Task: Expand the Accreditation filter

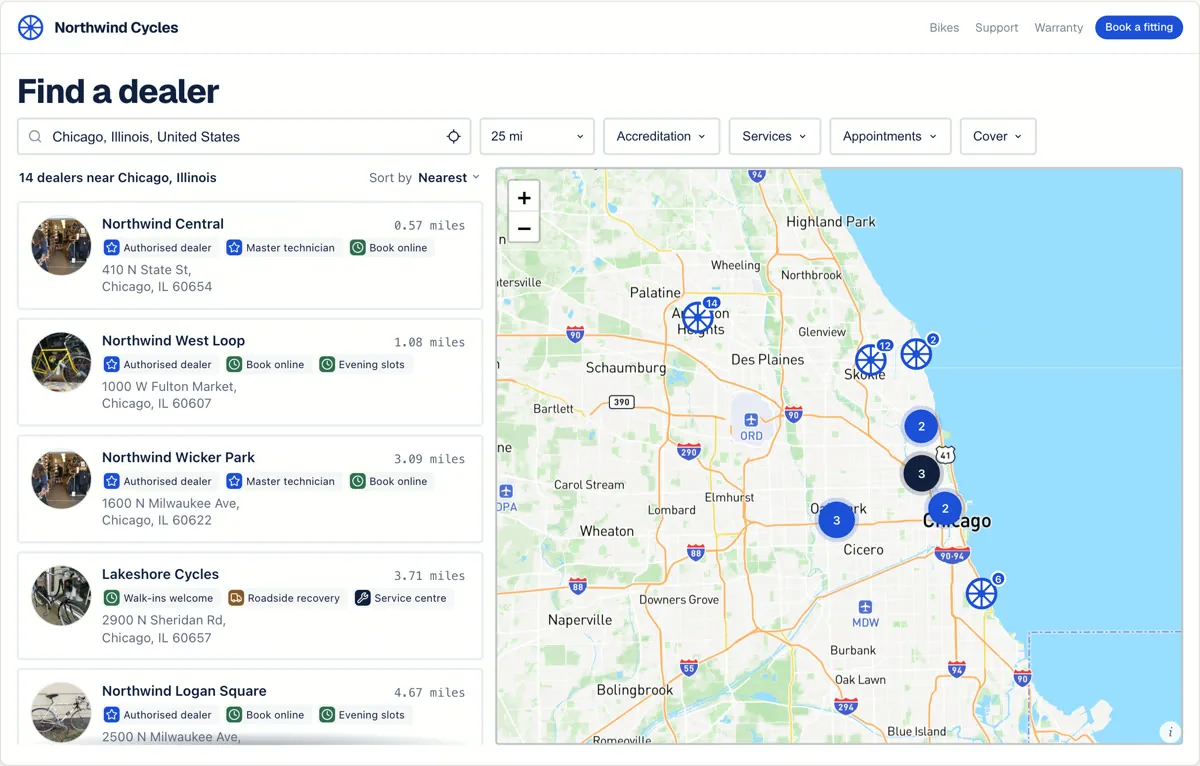Action: point(661,136)
